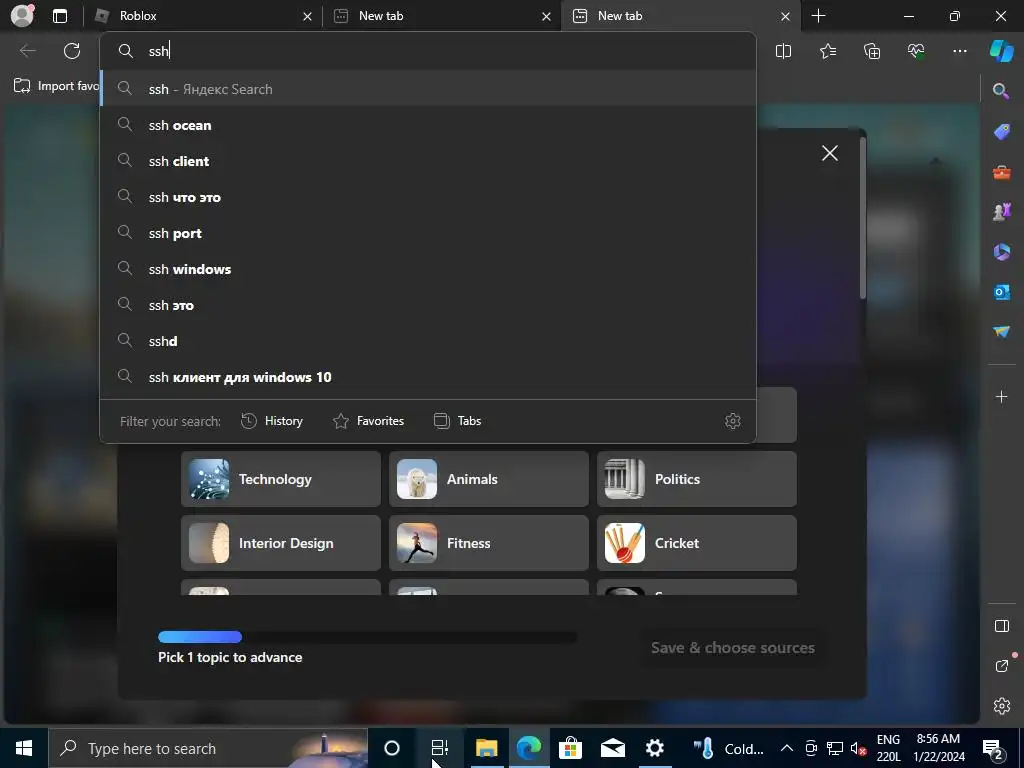The width and height of the screenshot is (1024, 768).
Task: Open the sidebar Games chess icon
Action: 1002,212
